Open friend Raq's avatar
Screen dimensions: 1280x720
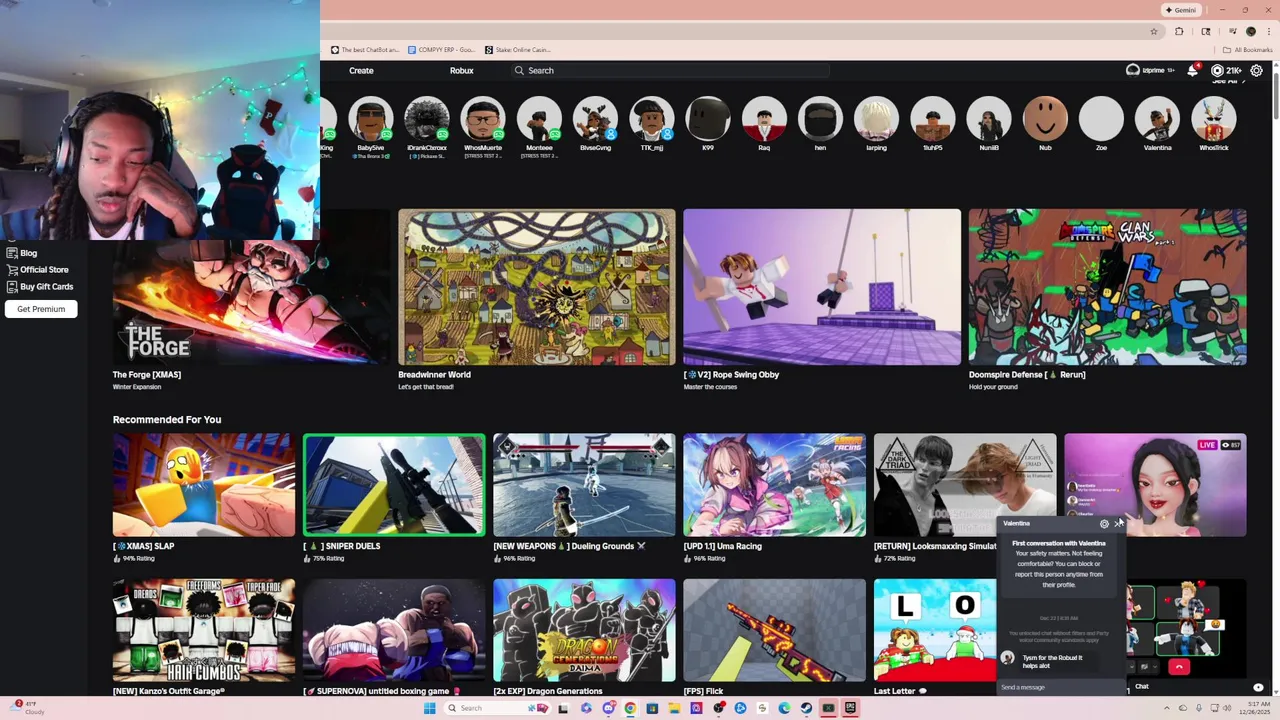tap(764, 118)
